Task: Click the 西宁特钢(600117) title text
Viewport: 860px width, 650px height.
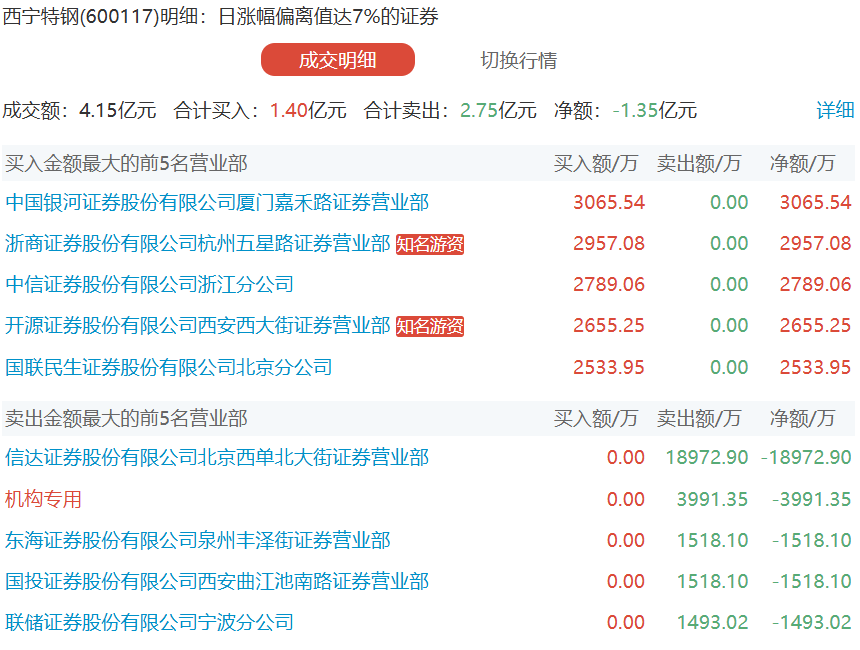Action: (97, 17)
